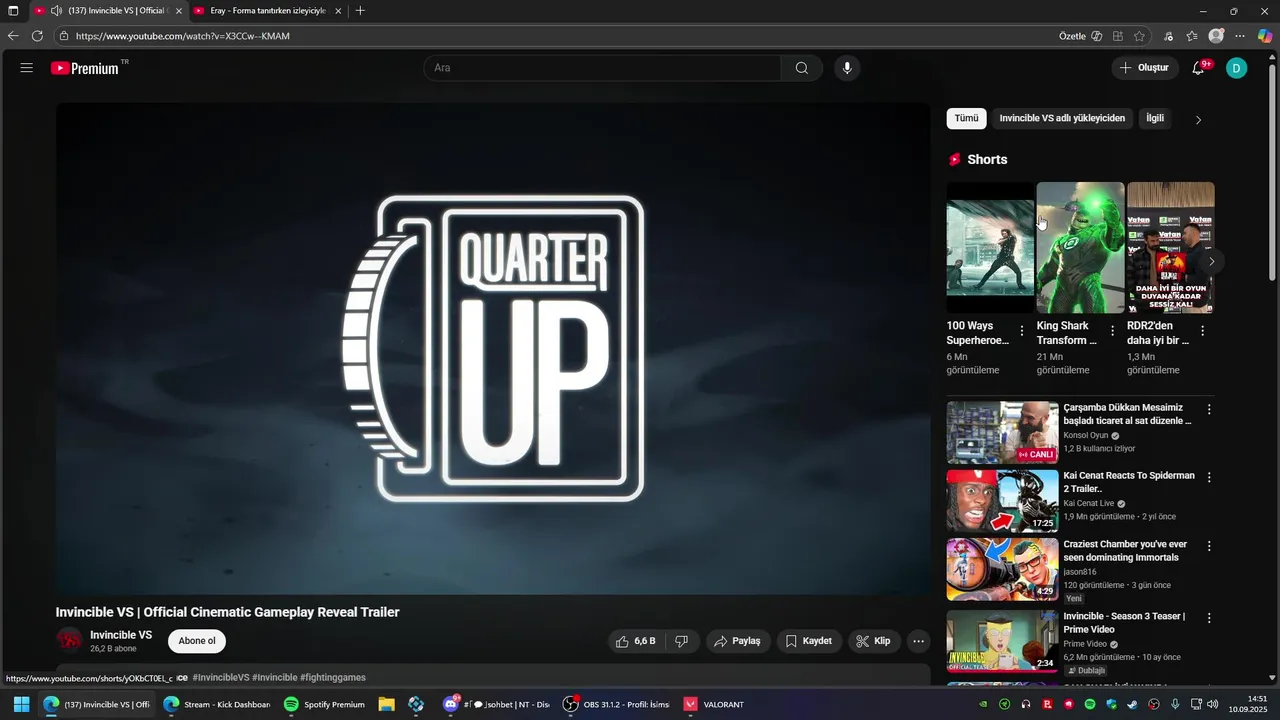Screen dimensions: 1280x720
Task: Open the Invincible VS channel name link
Action: tap(121, 635)
